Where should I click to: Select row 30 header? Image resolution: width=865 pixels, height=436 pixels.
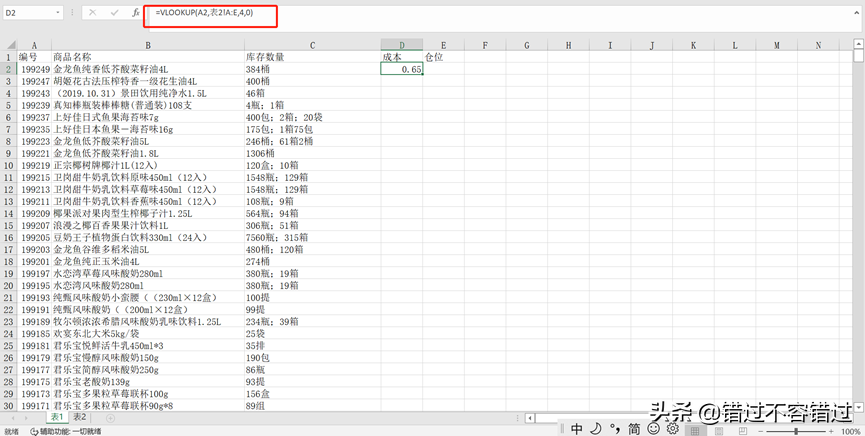tap(9, 406)
